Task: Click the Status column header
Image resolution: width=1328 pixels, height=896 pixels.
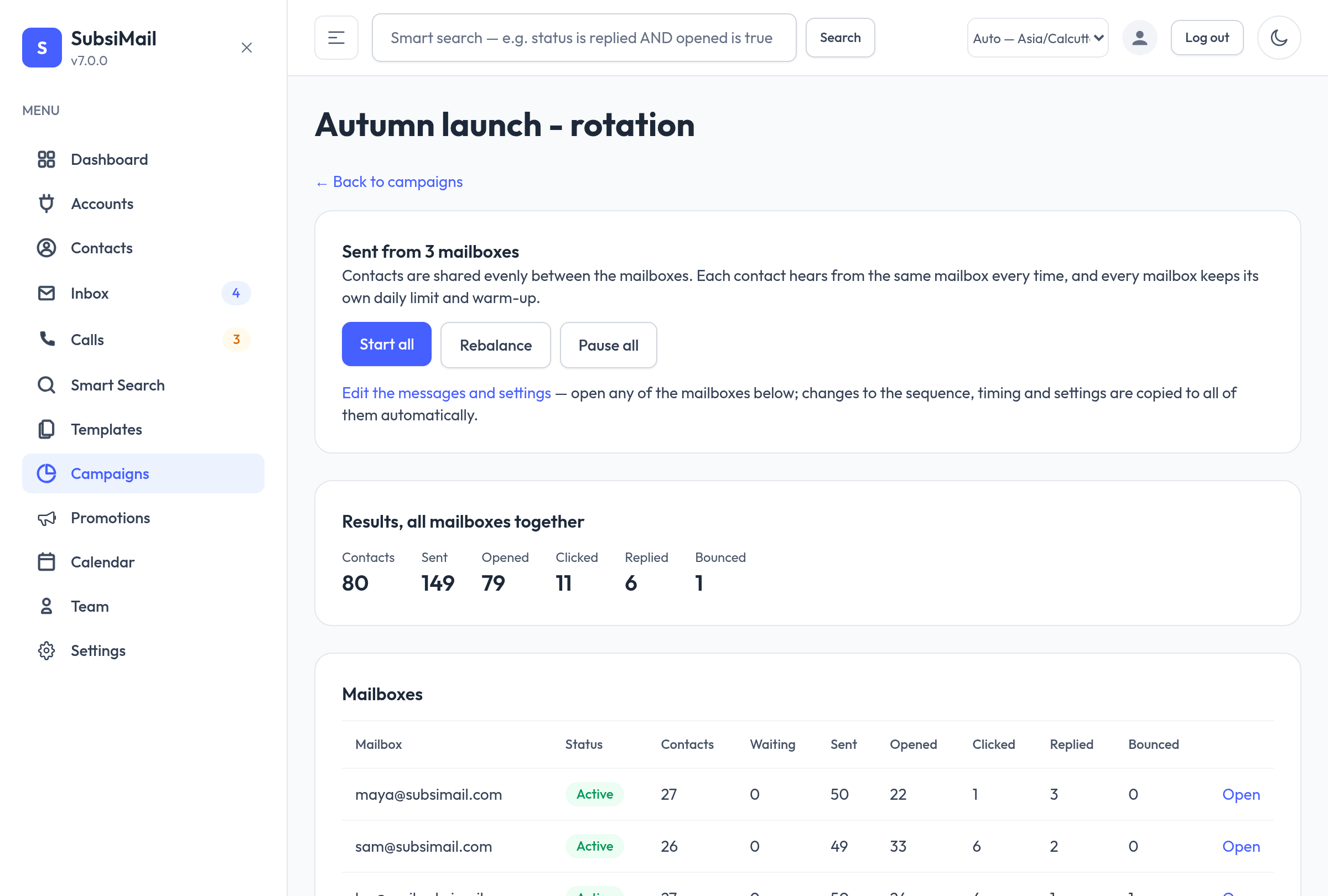Action: pos(583,744)
